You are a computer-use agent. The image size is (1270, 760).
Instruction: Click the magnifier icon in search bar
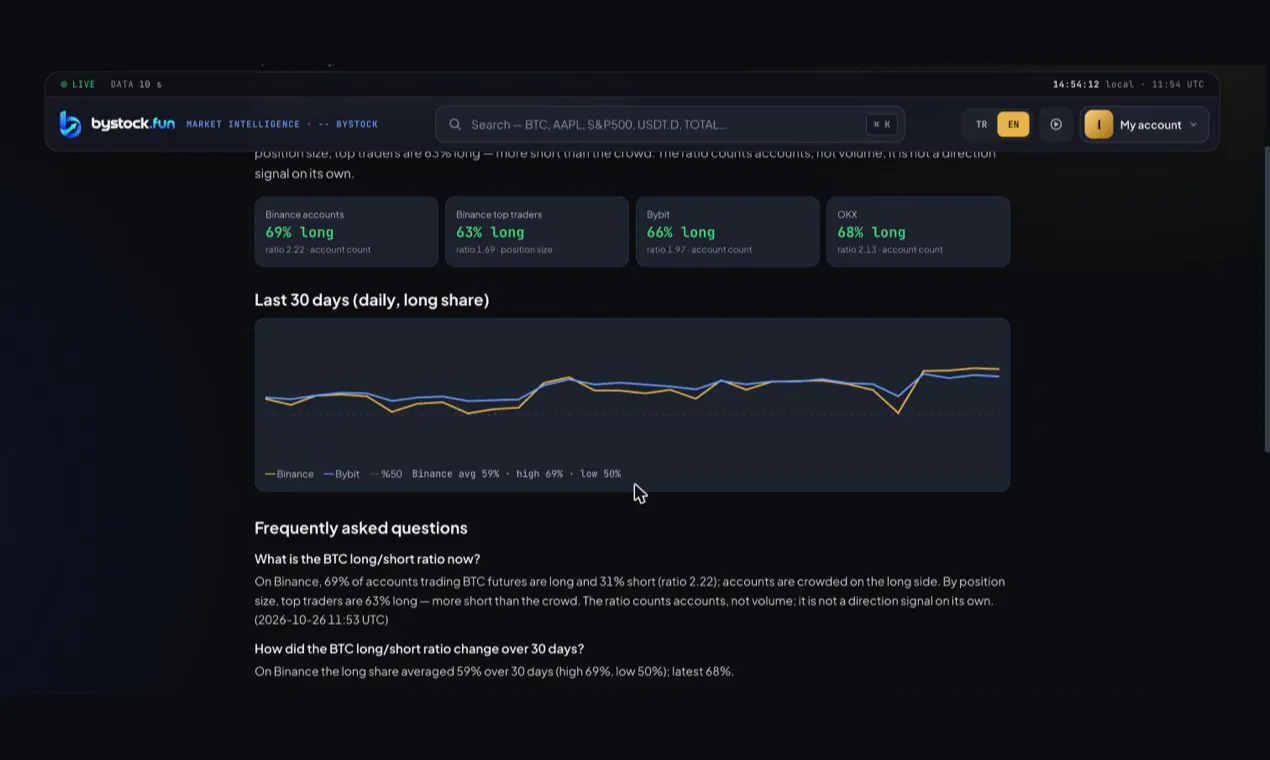point(455,125)
